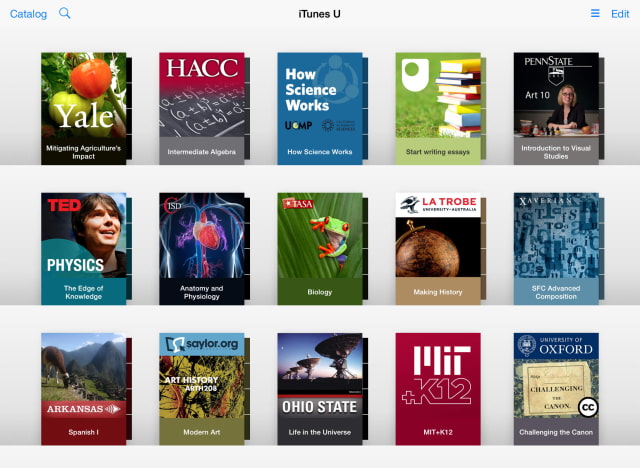This screenshot has width=640, height=468.
Task: Open TED Physics The Edge of Knowledge
Action: coord(84,249)
